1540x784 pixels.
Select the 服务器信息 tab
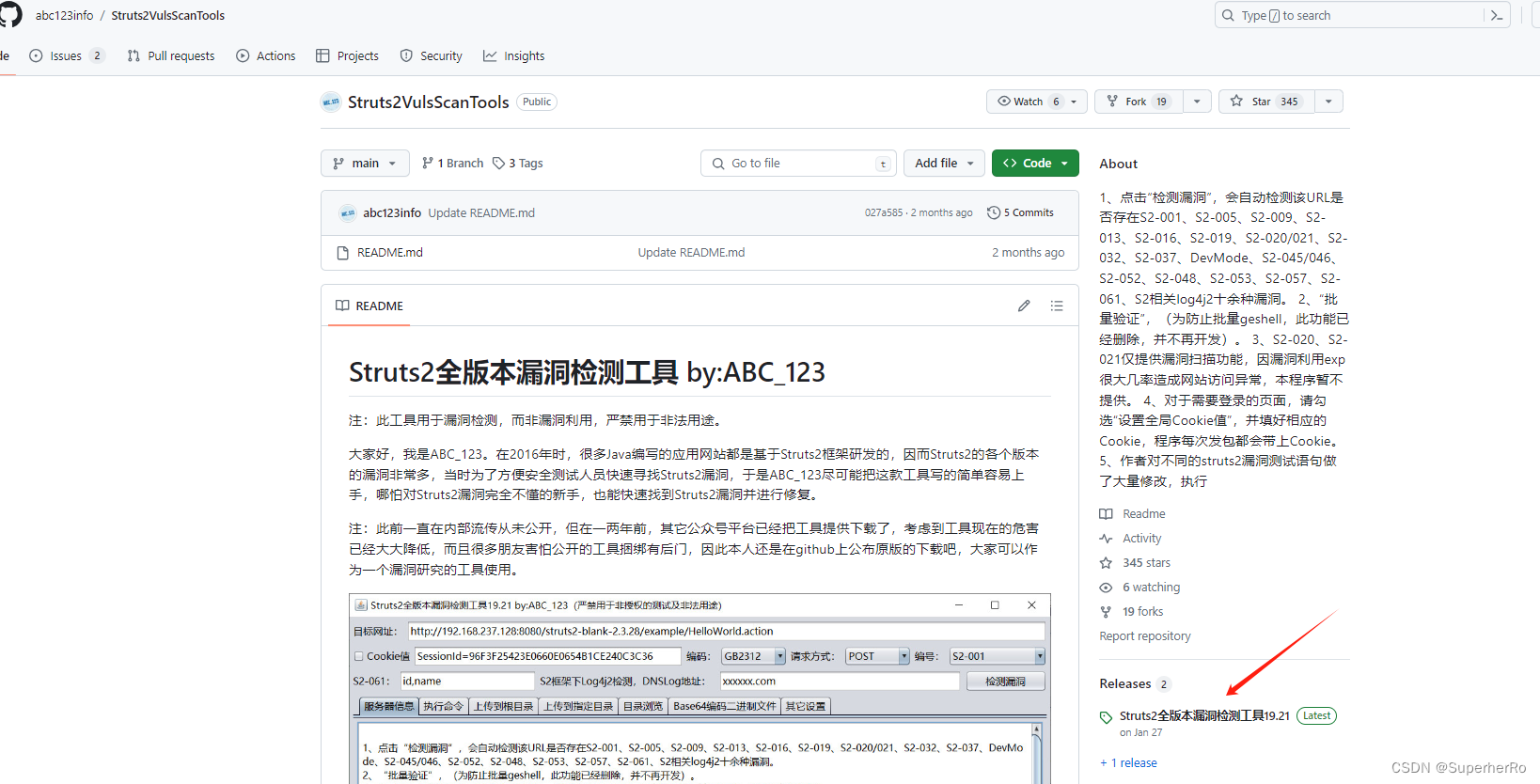click(x=388, y=706)
